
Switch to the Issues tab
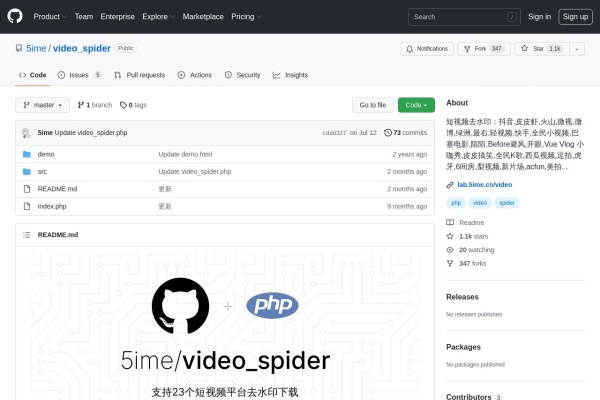coord(79,75)
